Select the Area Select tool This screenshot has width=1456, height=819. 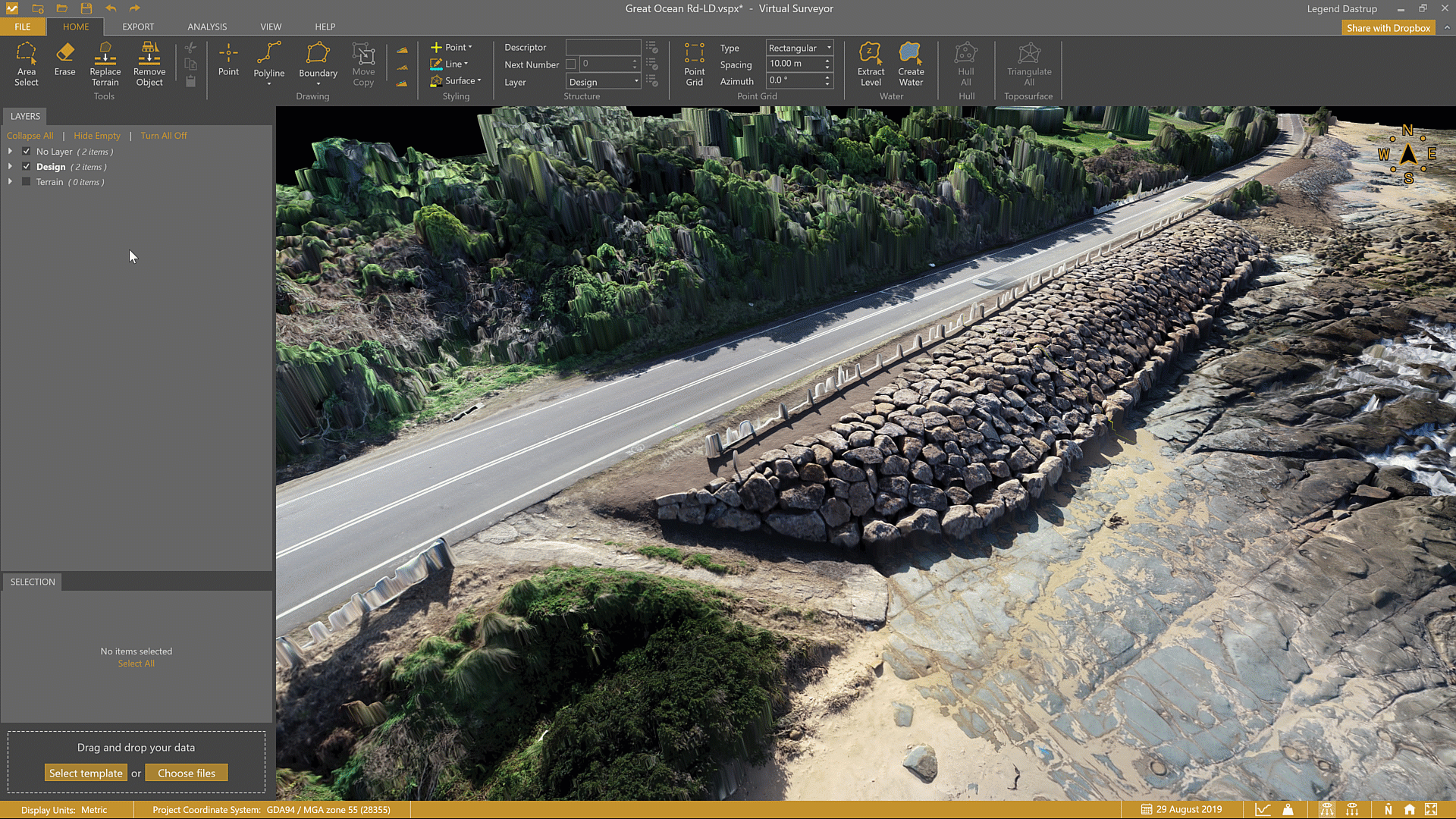[26, 64]
